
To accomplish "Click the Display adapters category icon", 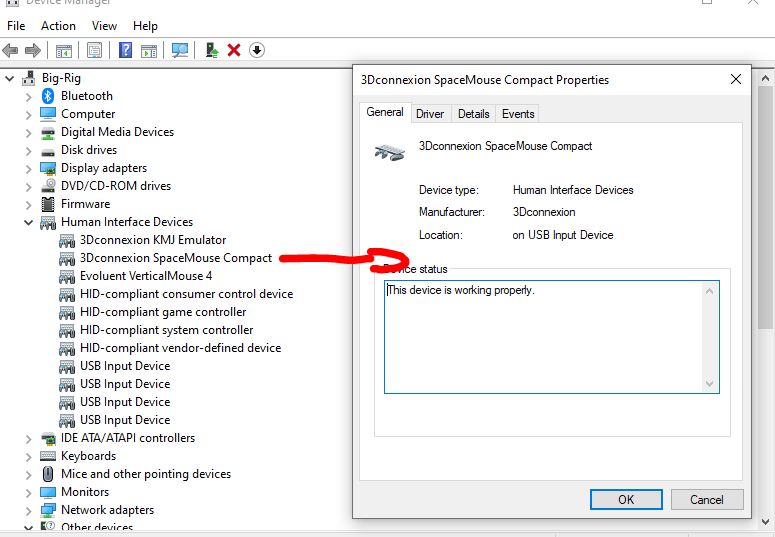I will point(48,168).
